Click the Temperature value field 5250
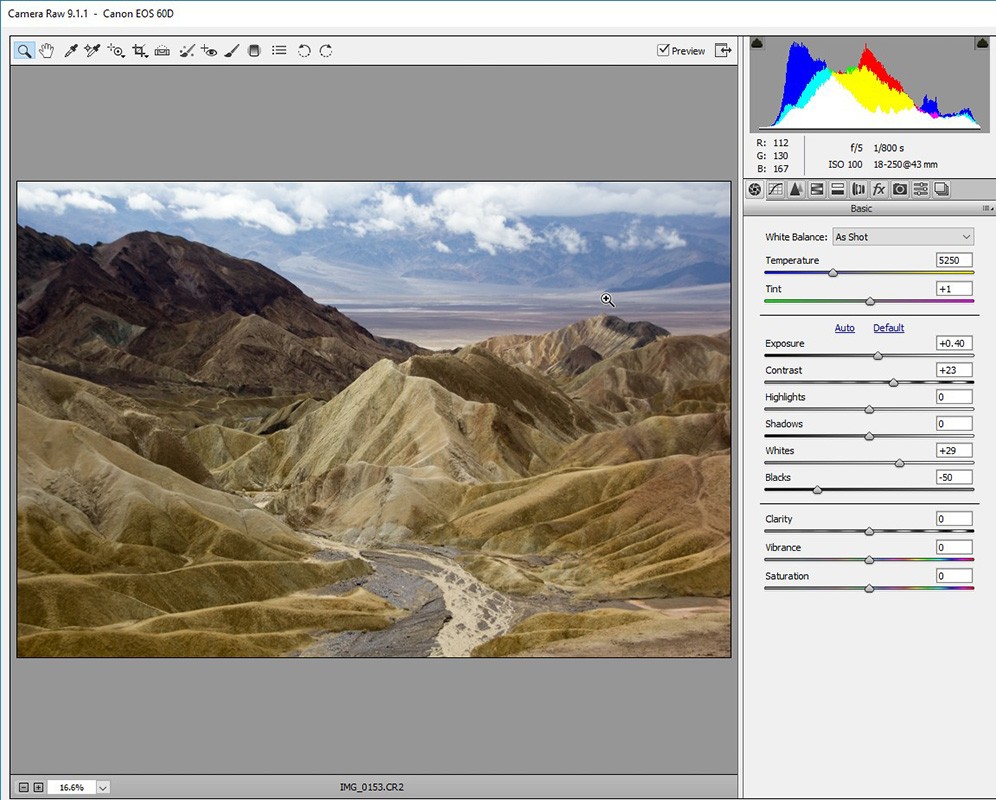The width and height of the screenshot is (996, 800). 954,261
